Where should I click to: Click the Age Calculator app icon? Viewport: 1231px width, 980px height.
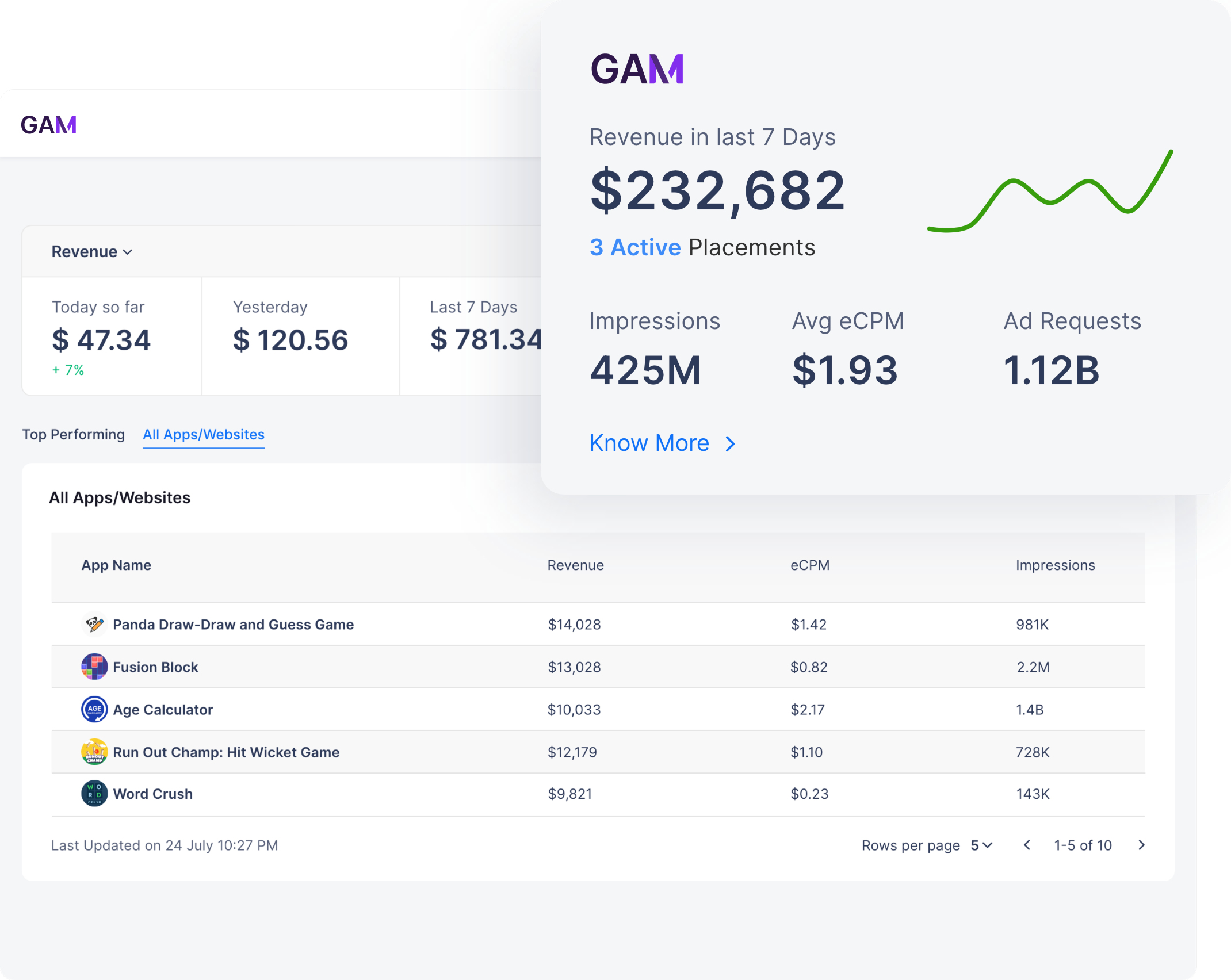point(94,709)
